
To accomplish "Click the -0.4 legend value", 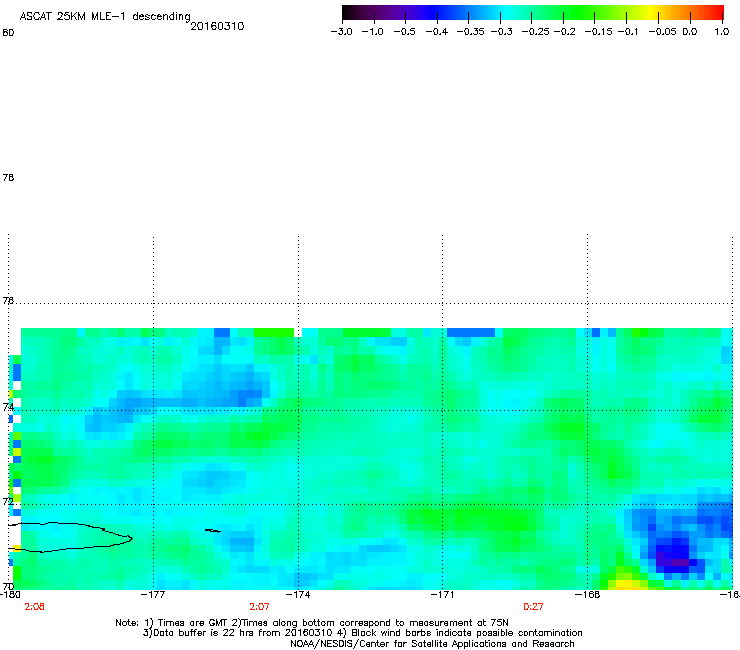I will tap(437, 32).
